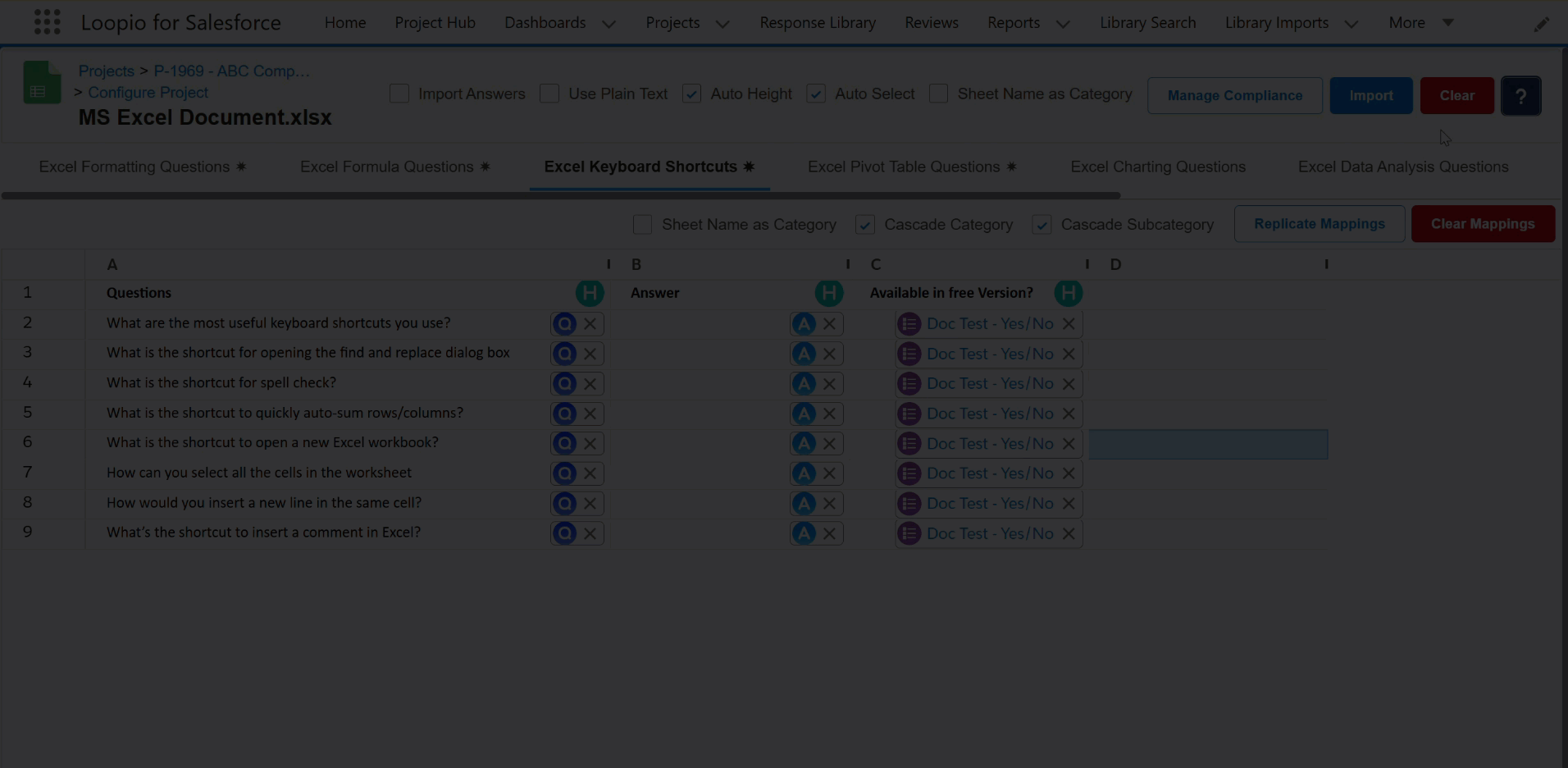Open Project Hub from navigation bar

435,23
